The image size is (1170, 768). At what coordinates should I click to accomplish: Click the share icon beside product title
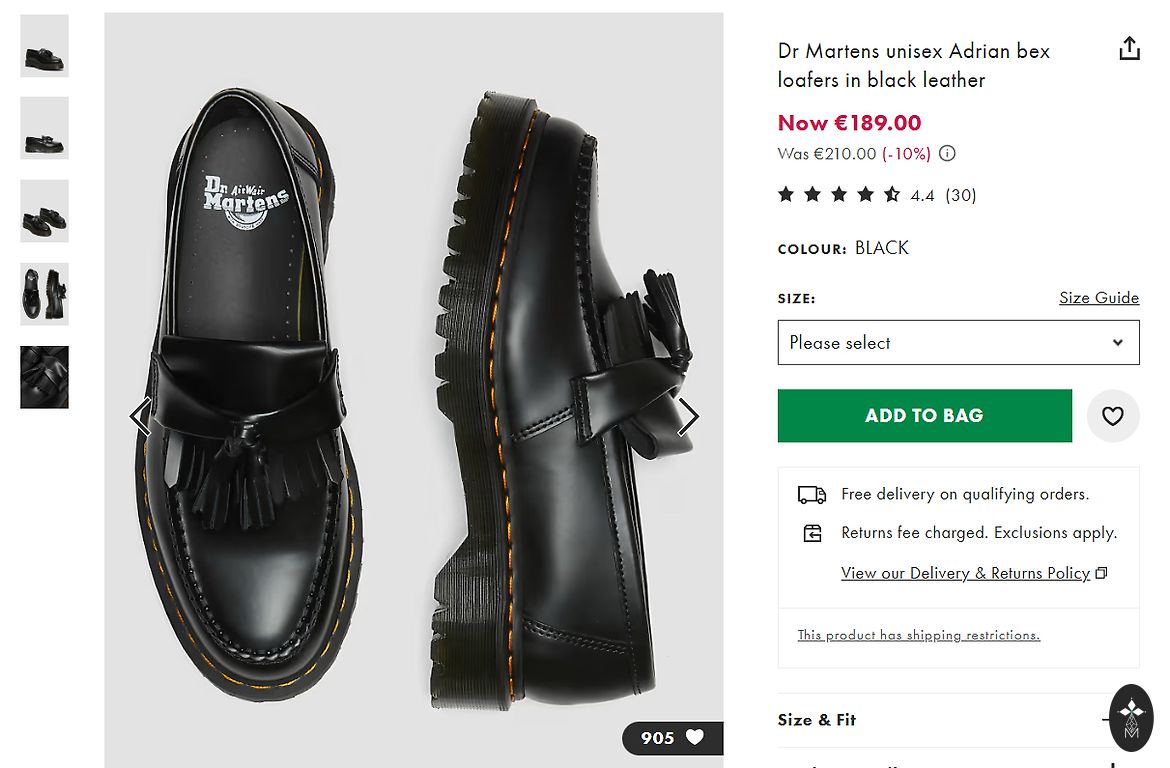(x=1129, y=49)
